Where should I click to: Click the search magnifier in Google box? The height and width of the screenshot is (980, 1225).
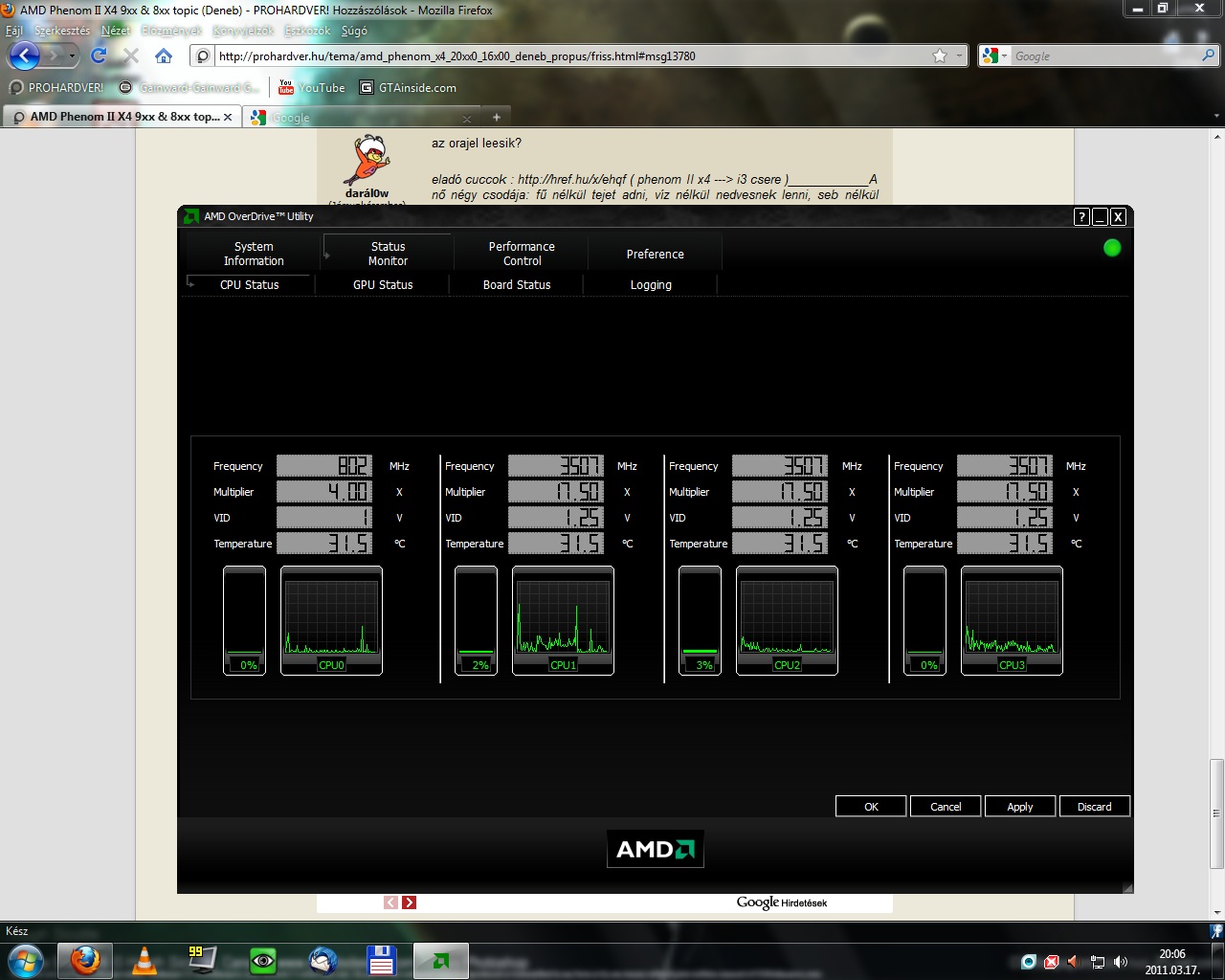1208,56
